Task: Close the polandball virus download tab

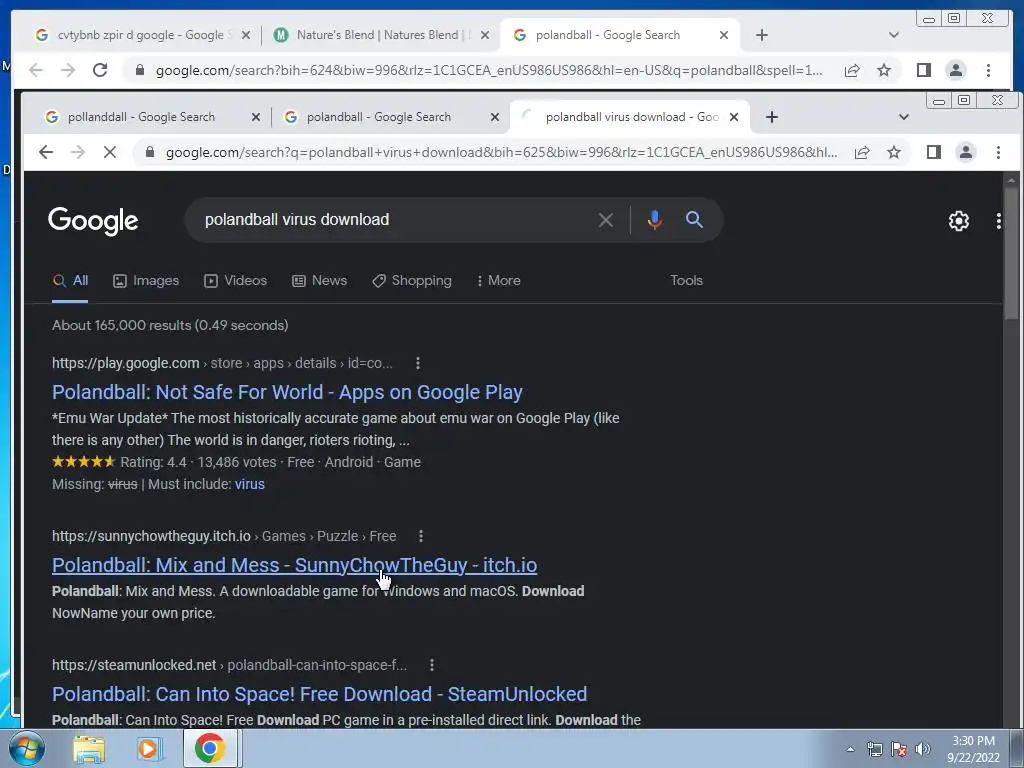Action: [734, 117]
